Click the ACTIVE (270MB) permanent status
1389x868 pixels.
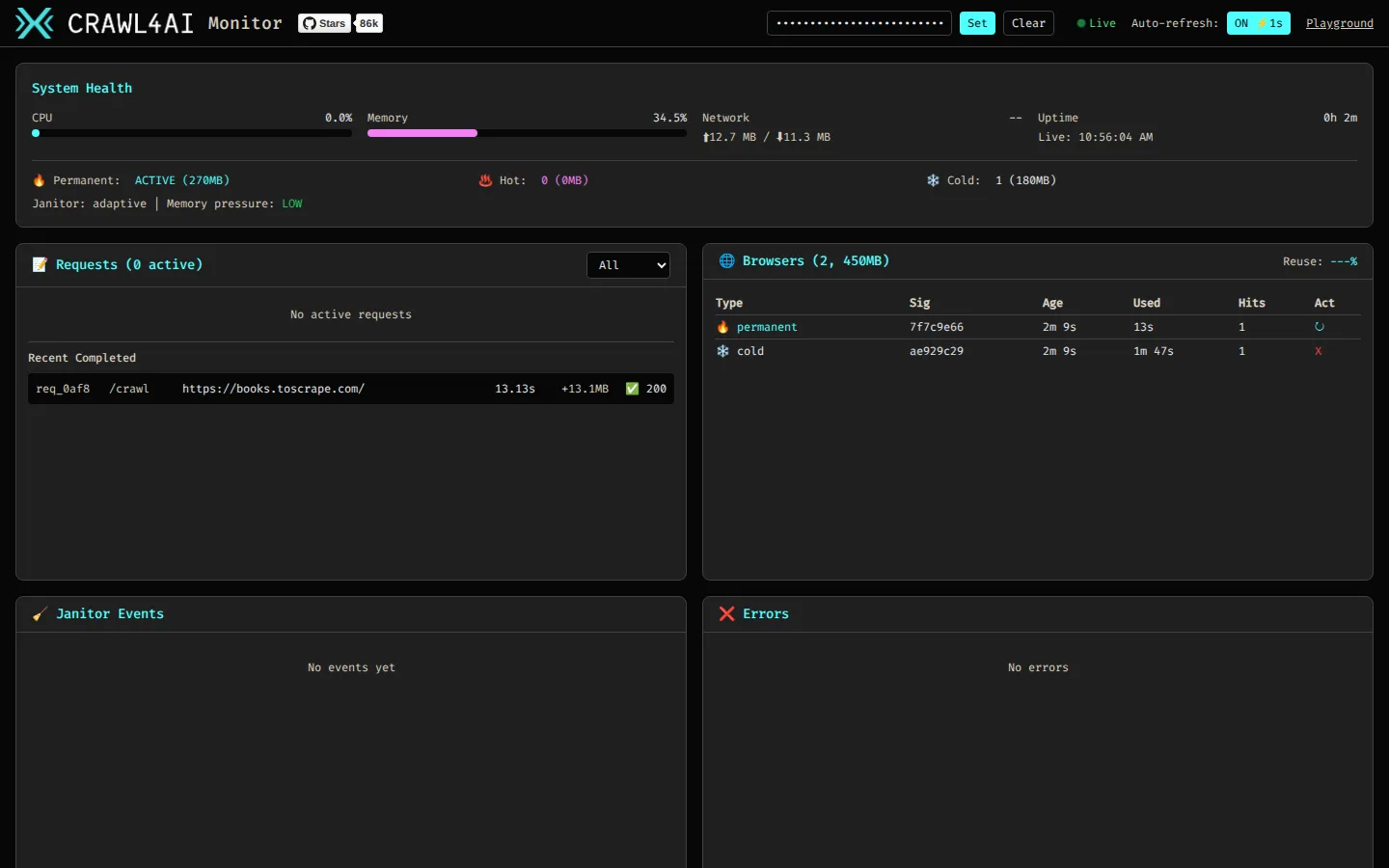[x=182, y=180]
